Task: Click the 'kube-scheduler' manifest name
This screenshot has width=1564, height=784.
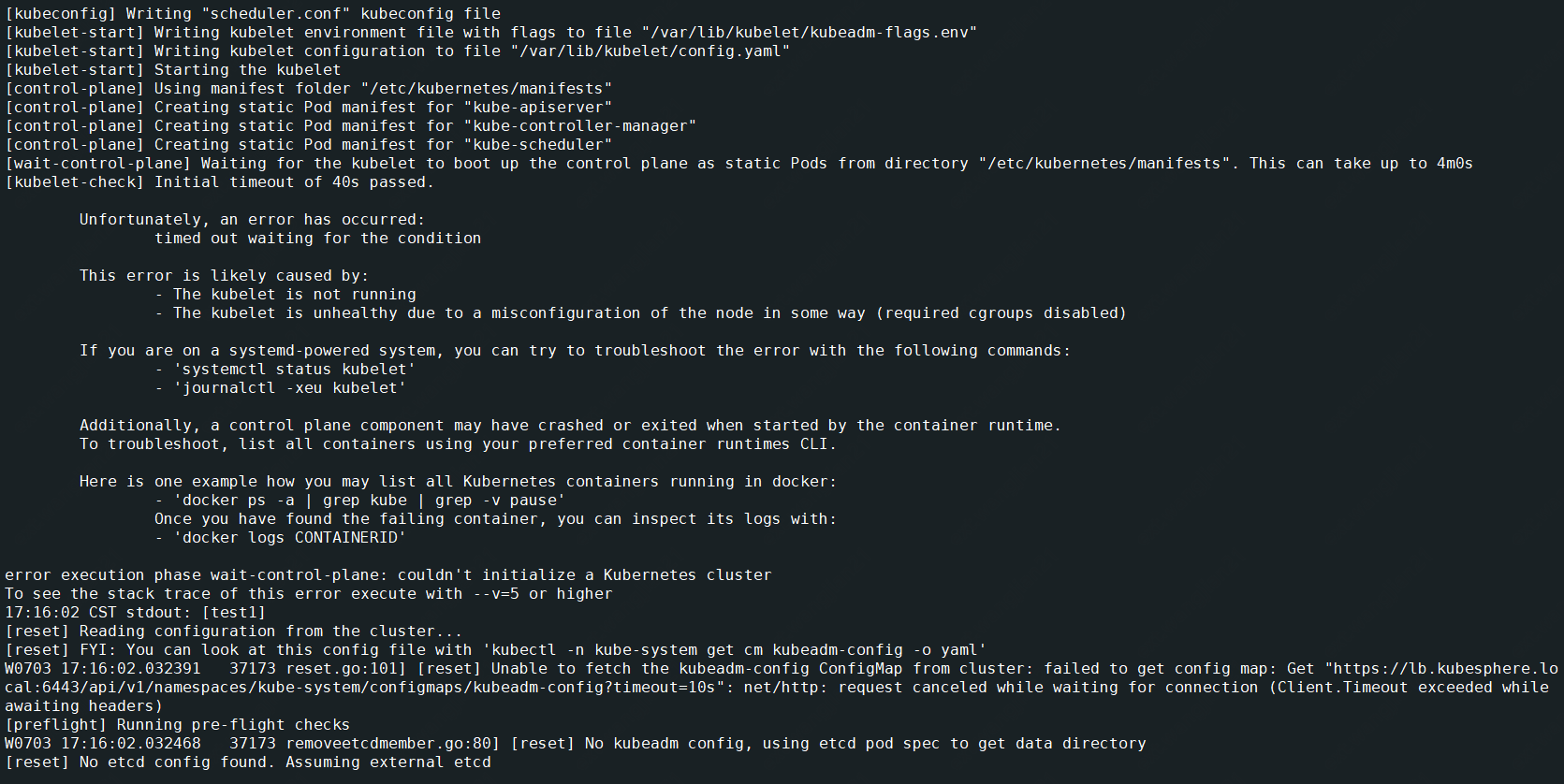Action: pyautogui.click(x=538, y=145)
